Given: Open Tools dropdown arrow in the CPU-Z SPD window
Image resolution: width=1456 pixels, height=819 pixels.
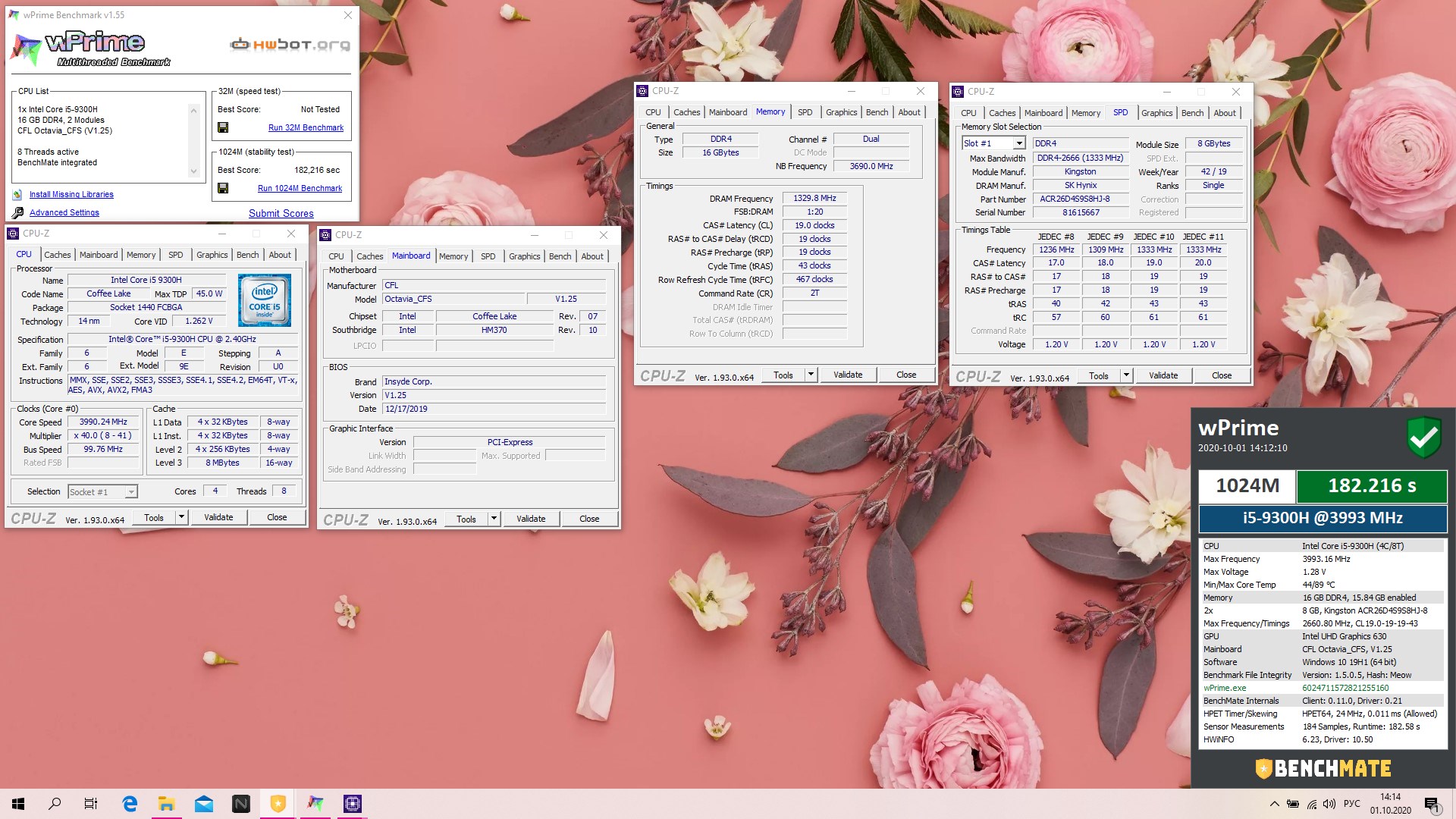Looking at the screenshot, I should [1126, 375].
